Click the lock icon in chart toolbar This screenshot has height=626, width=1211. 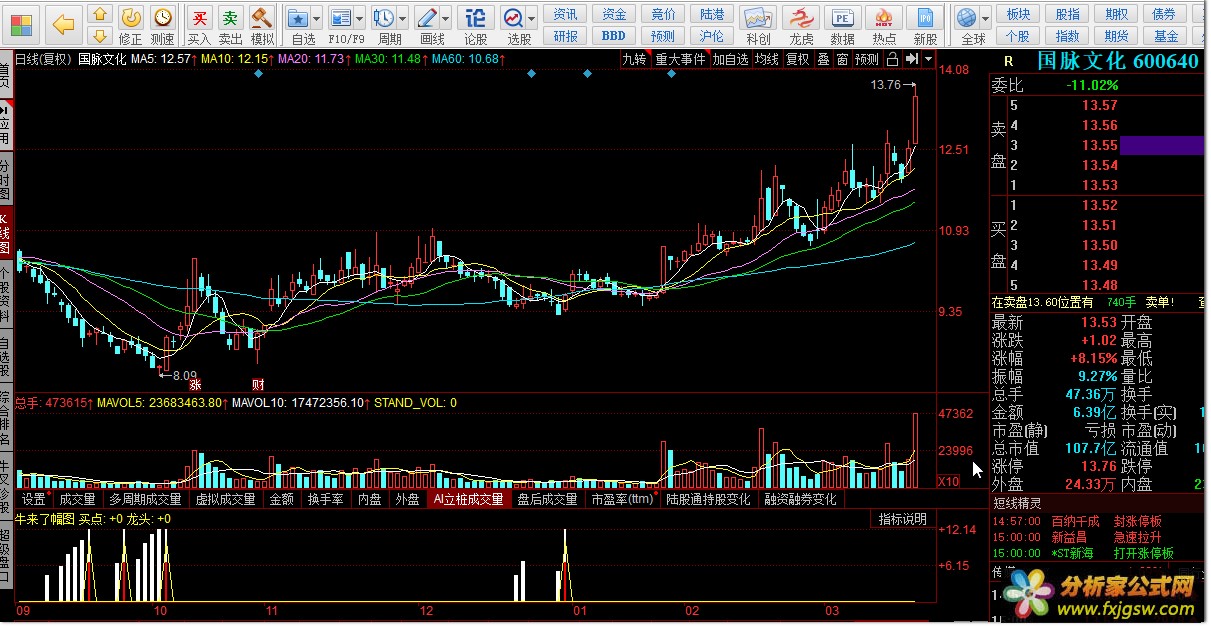coord(891,59)
